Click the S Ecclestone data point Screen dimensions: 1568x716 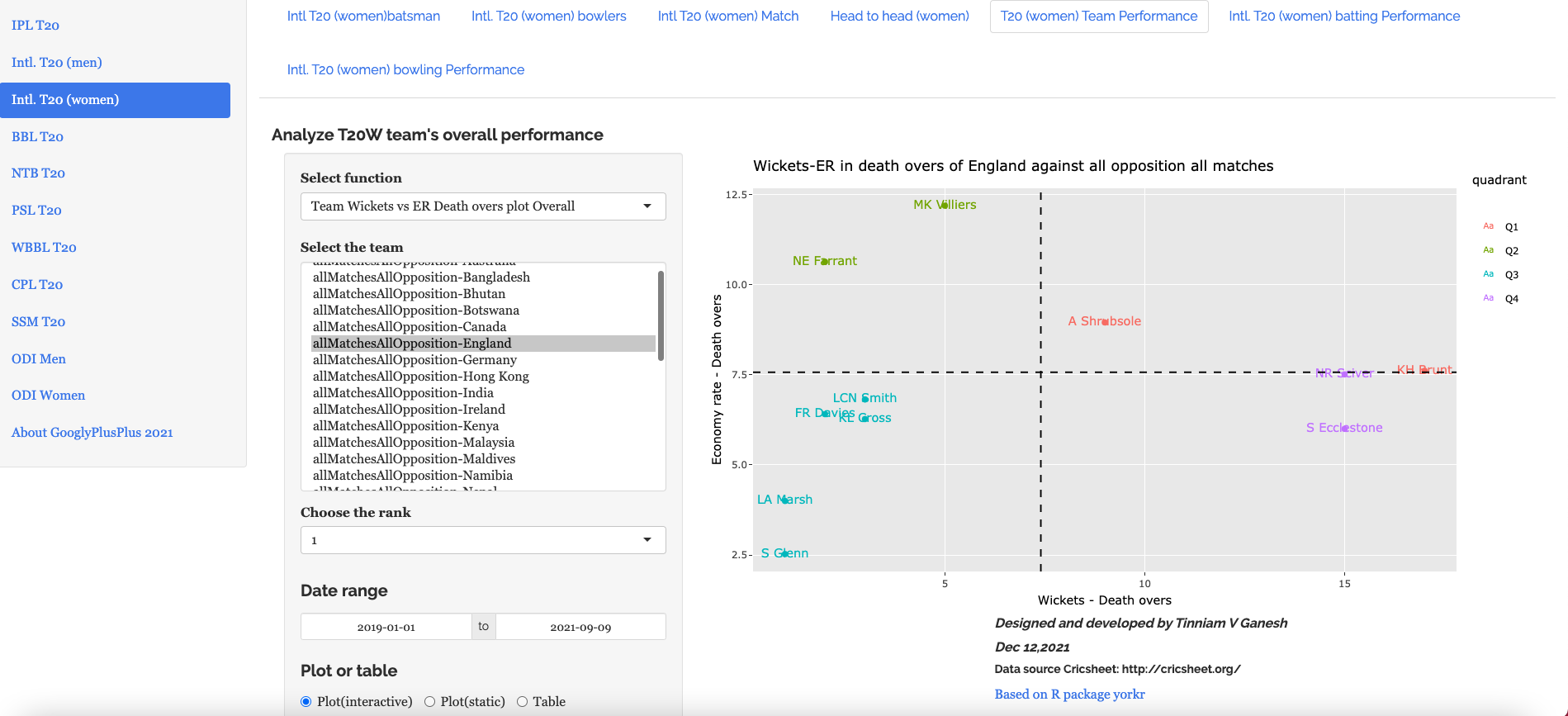pyautogui.click(x=1344, y=428)
